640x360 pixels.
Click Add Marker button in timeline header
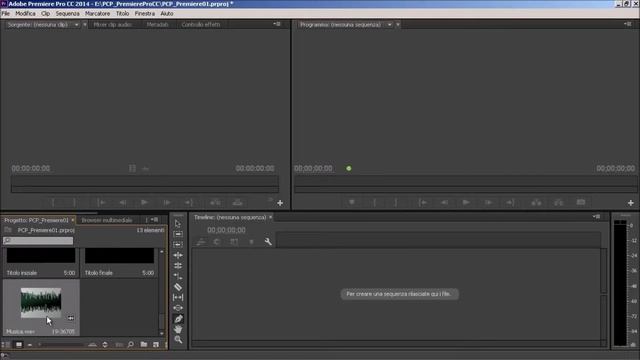(x=251, y=242)
